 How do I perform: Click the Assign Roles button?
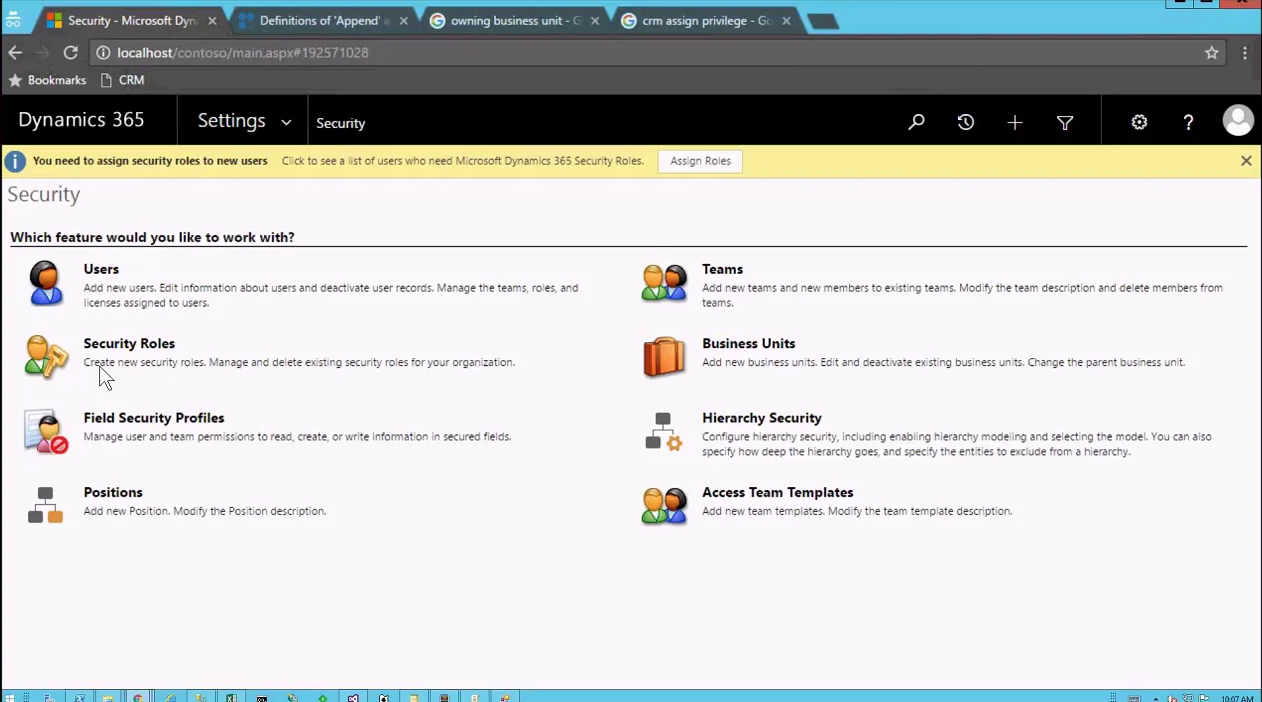tap(700, 161)
